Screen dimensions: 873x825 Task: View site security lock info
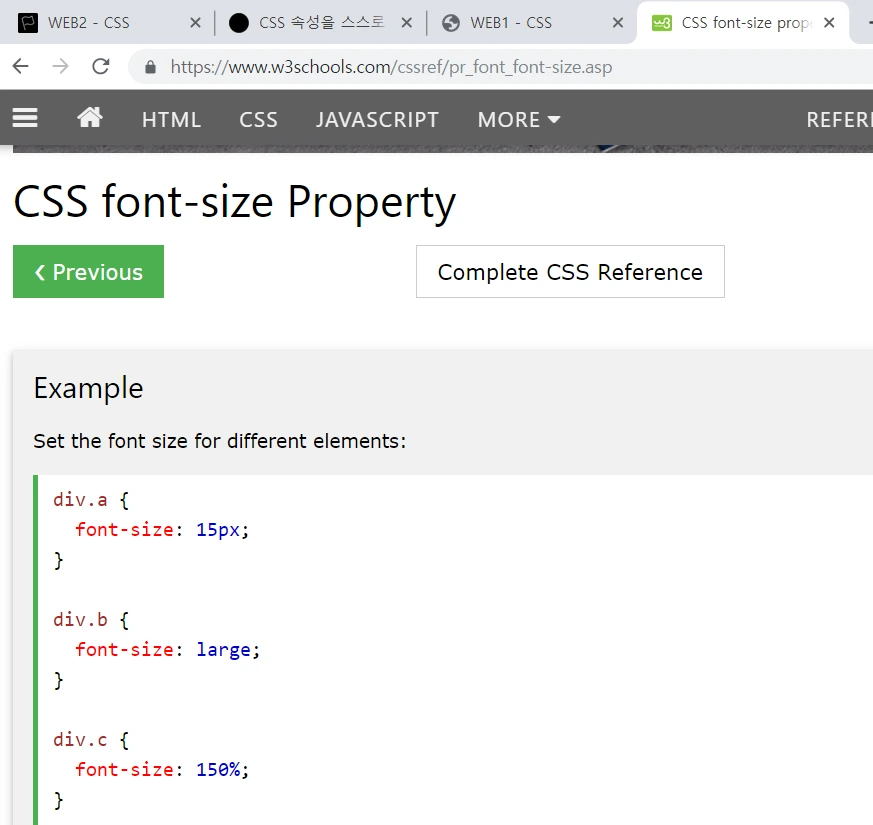[x=150, y=67]
